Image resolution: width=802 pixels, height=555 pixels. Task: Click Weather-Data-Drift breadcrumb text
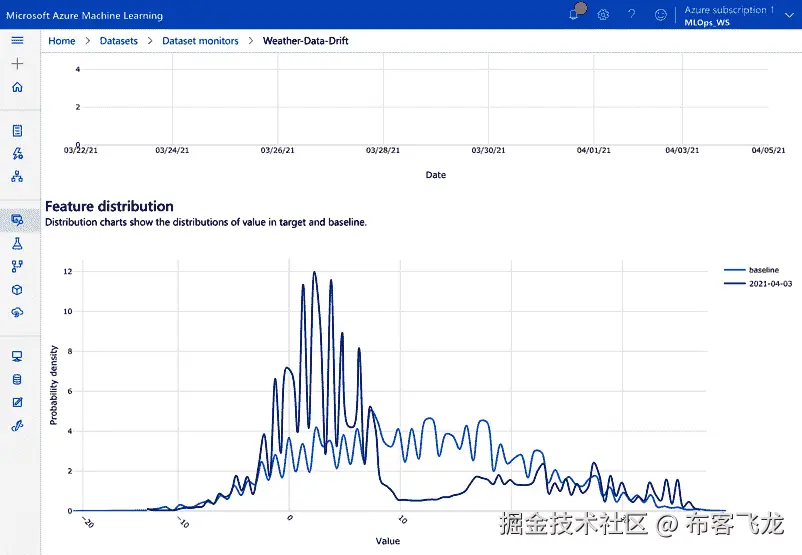[305, 41]
